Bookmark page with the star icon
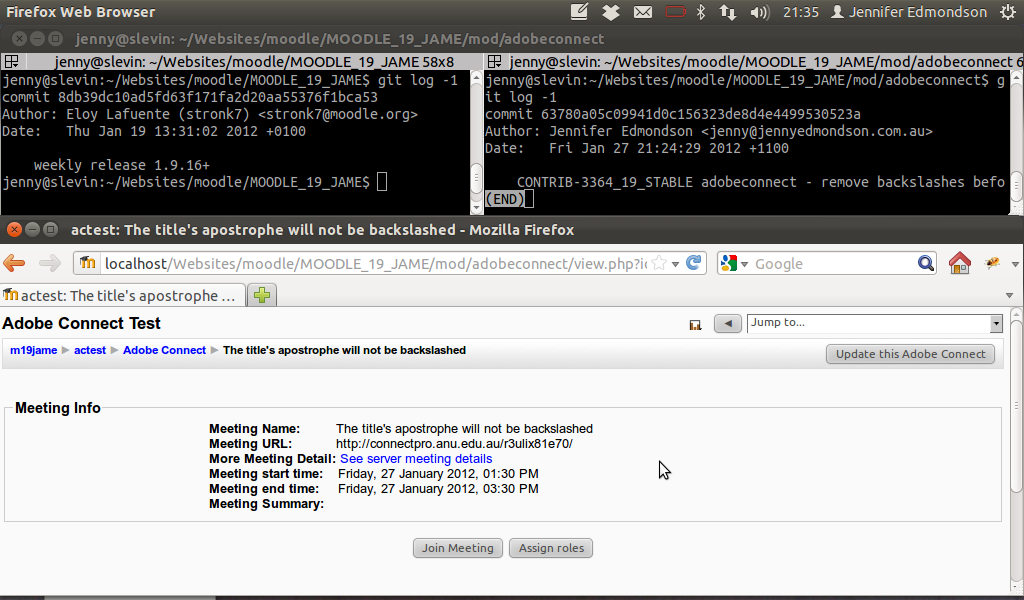This screenshot has height=600, width=1024. click(659, 263)
